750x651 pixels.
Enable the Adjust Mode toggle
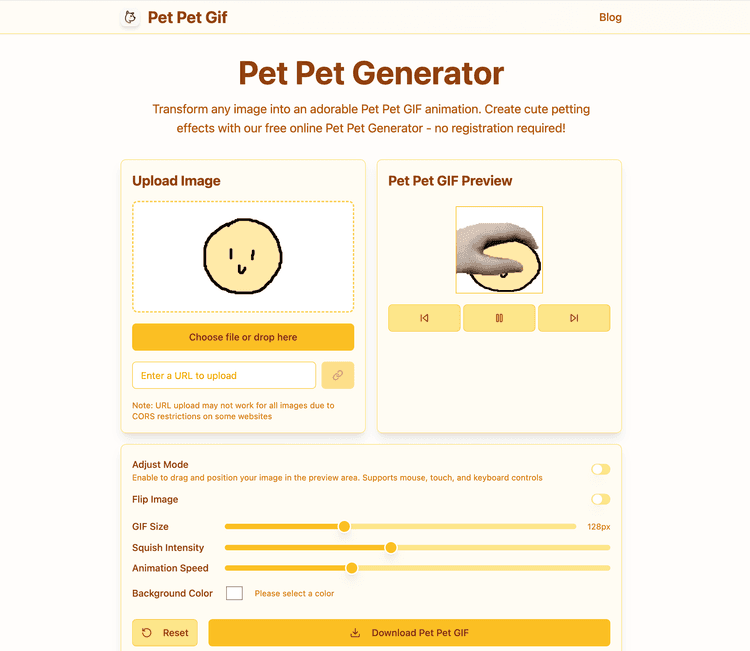[x=601, y=469]
